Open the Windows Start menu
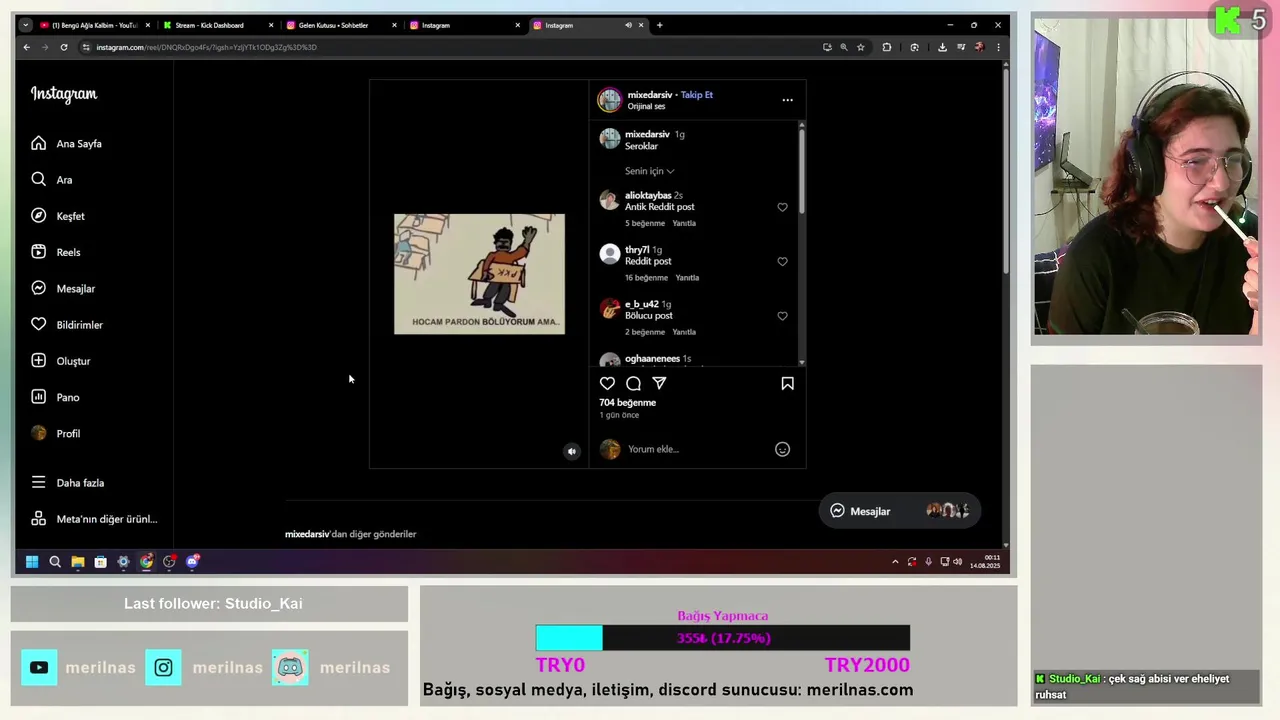The width and height of the screenshot is (1280, 720). click(32, 562)
